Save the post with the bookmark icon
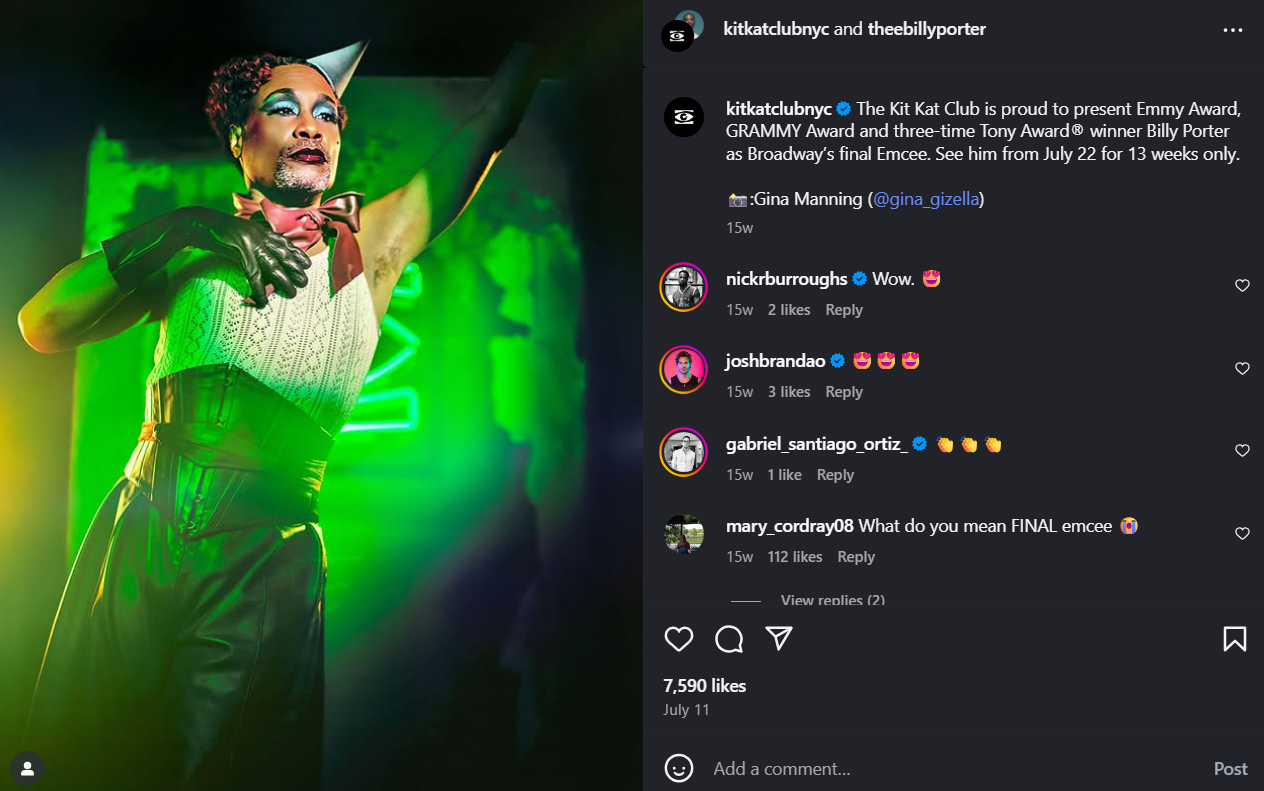Image resolution: width=1264 pixels, height=791 pixels. (1235, 639)
